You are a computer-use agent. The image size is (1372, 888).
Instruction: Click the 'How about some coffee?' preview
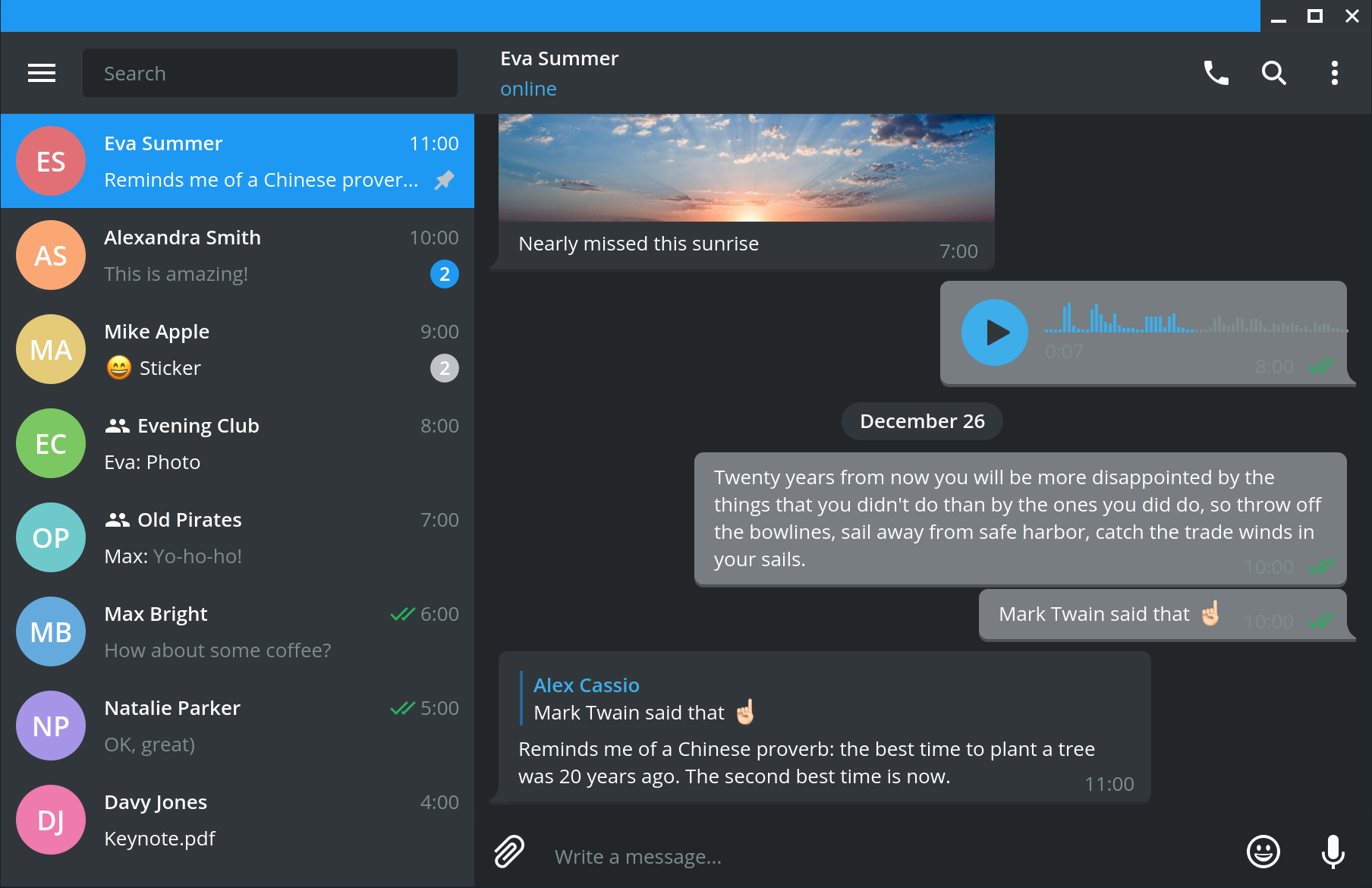tap(218, 650)
